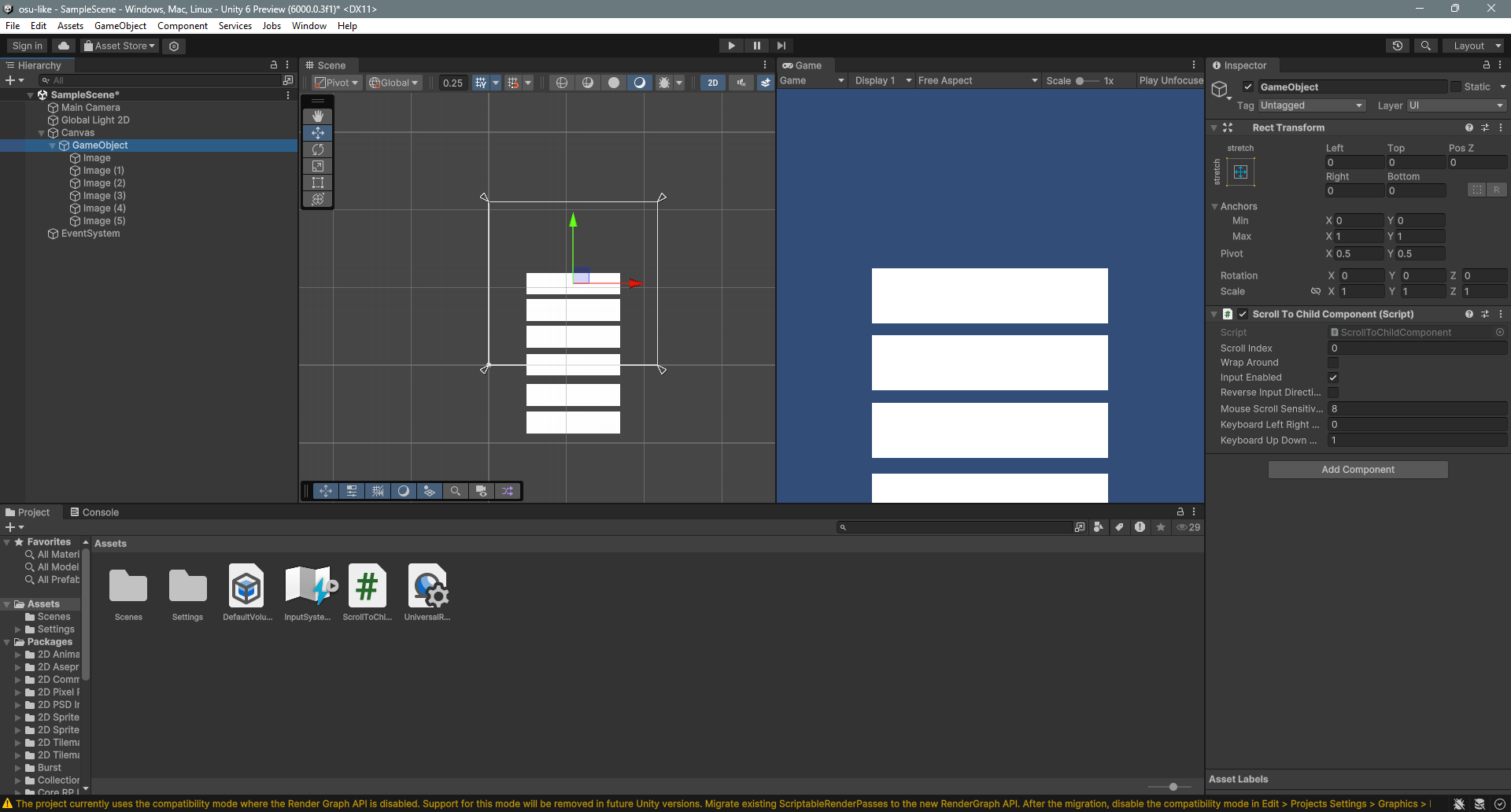Click the Pause button
1511x812 pixels.
(x=756, y=46)
